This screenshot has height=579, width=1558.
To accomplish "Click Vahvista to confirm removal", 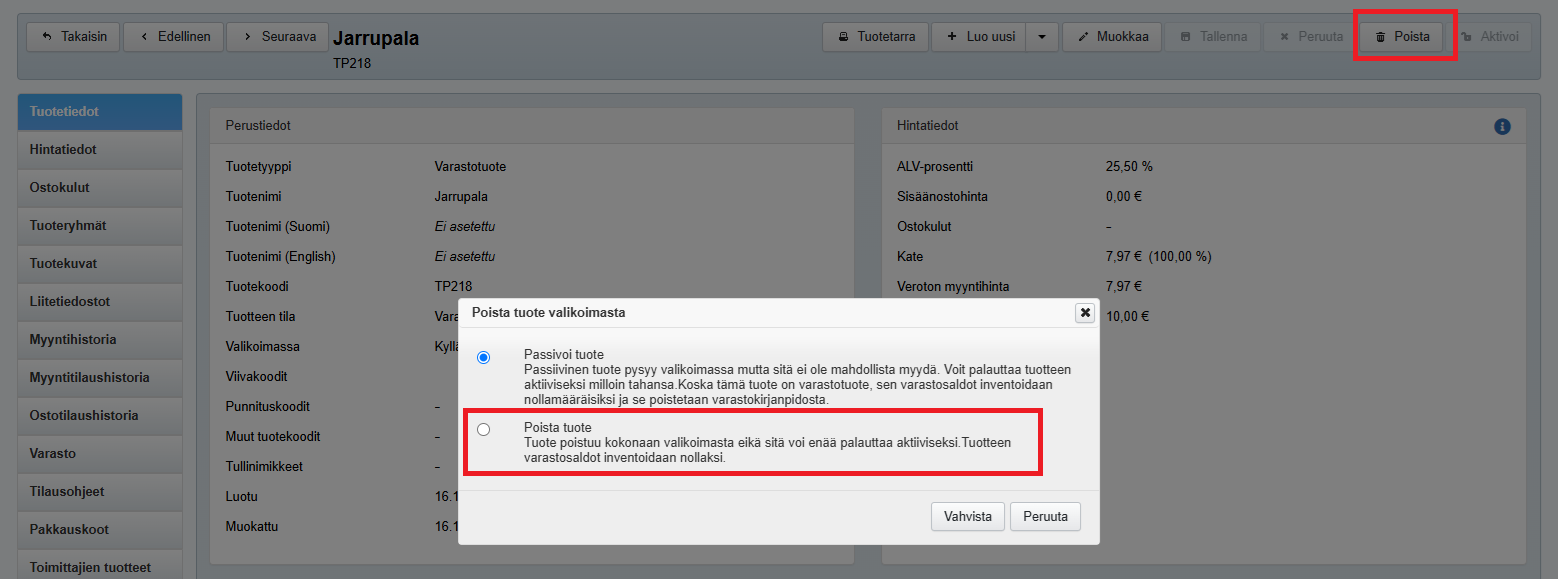I will click(x=968, y=517).
